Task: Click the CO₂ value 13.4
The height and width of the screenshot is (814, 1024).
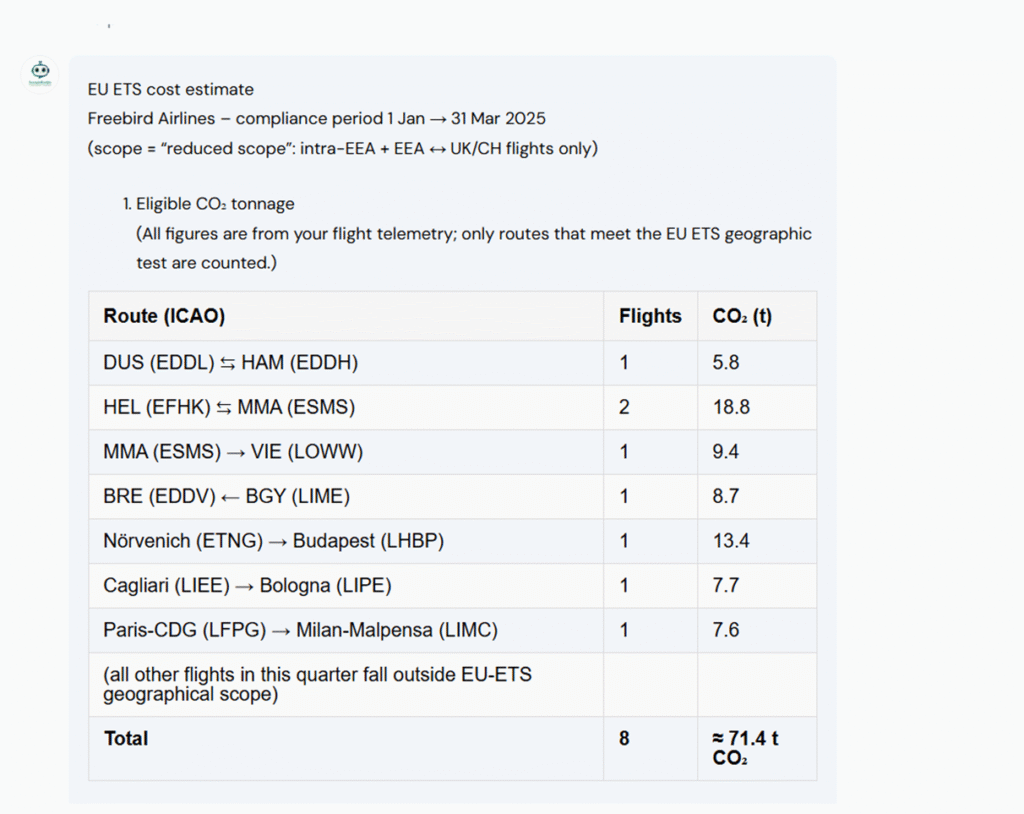Action: (731, 541)
